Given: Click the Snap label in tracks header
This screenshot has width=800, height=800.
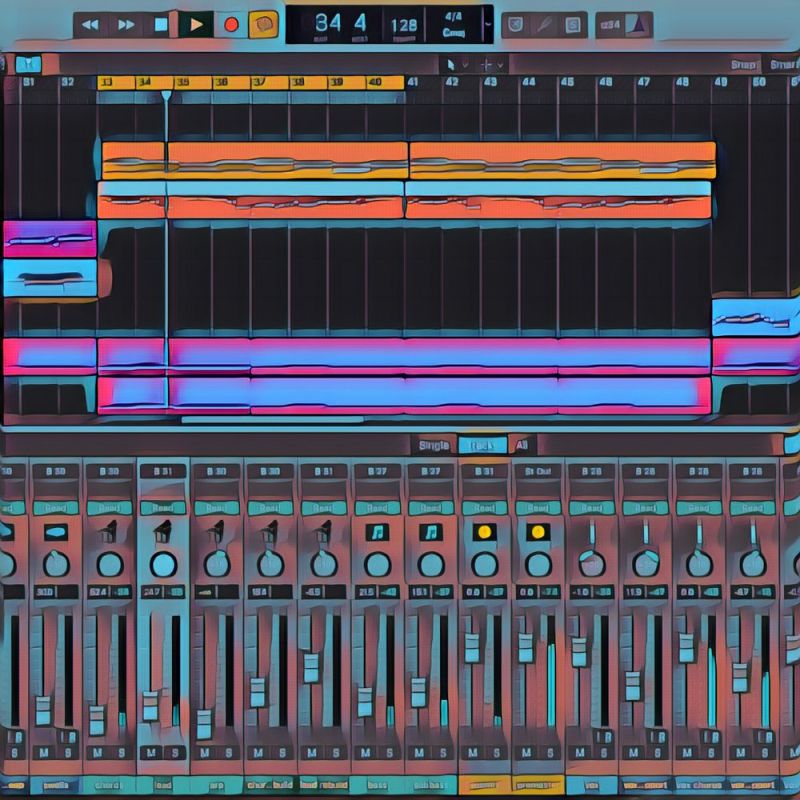Looking at the screenshot, I should click(x=742, y=65).
